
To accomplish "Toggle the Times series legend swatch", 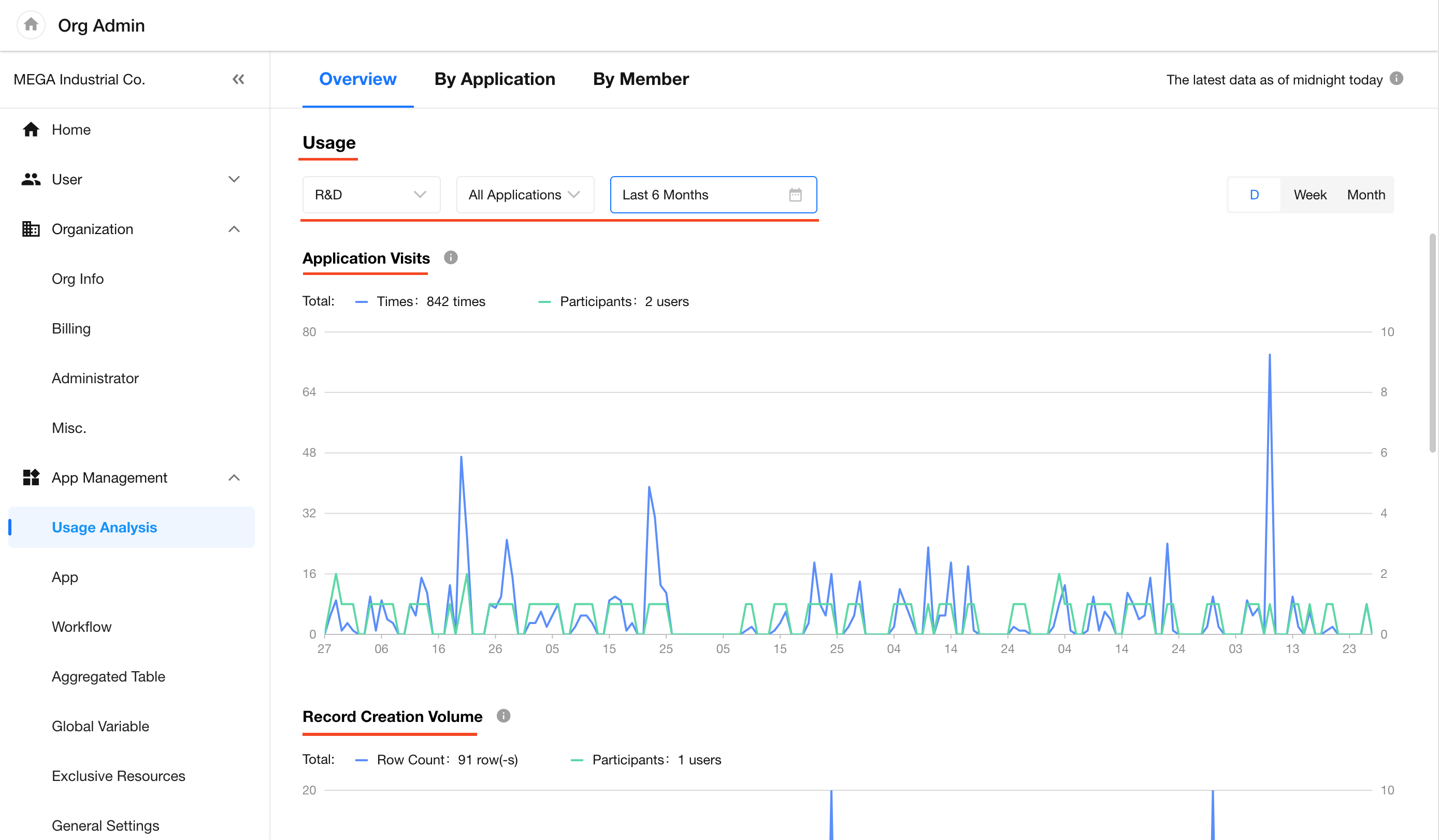I will click(362, 301).
